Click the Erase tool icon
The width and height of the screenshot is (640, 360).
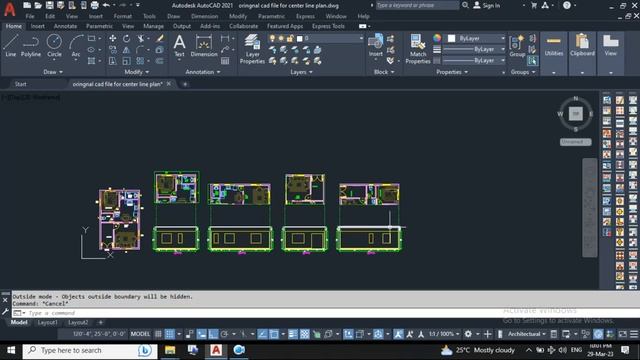coord(160,38)
